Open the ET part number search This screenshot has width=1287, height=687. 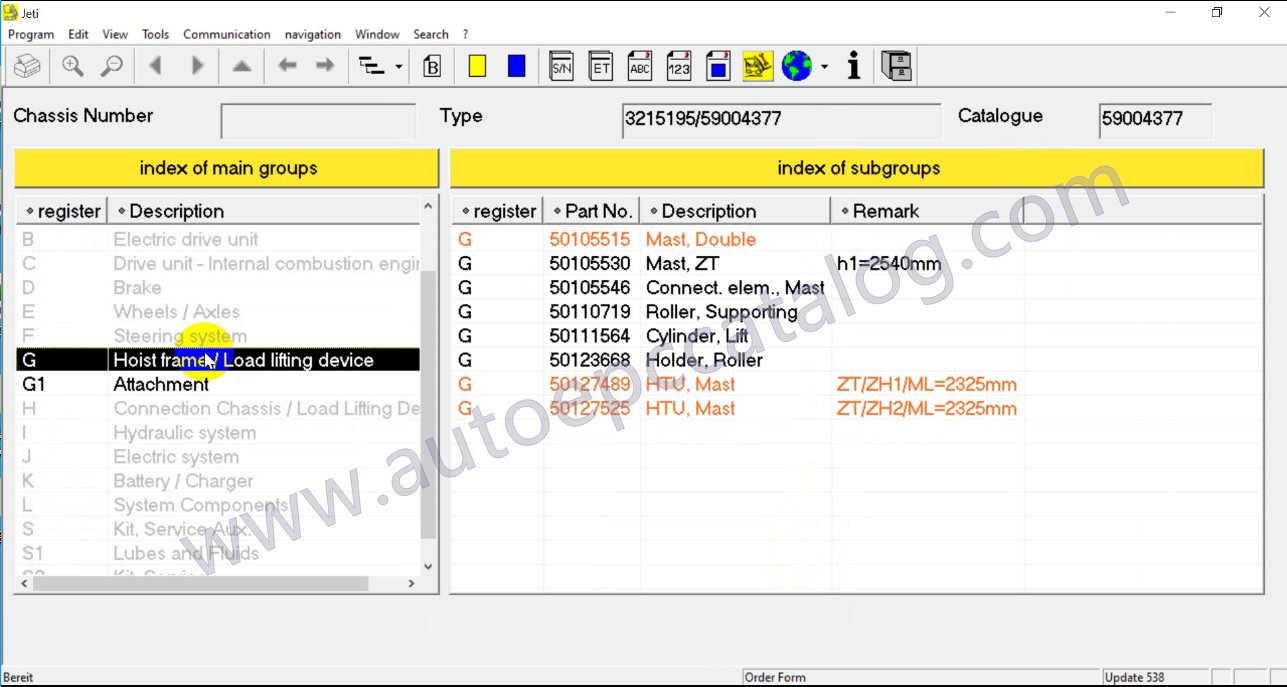tap(600, 66)
